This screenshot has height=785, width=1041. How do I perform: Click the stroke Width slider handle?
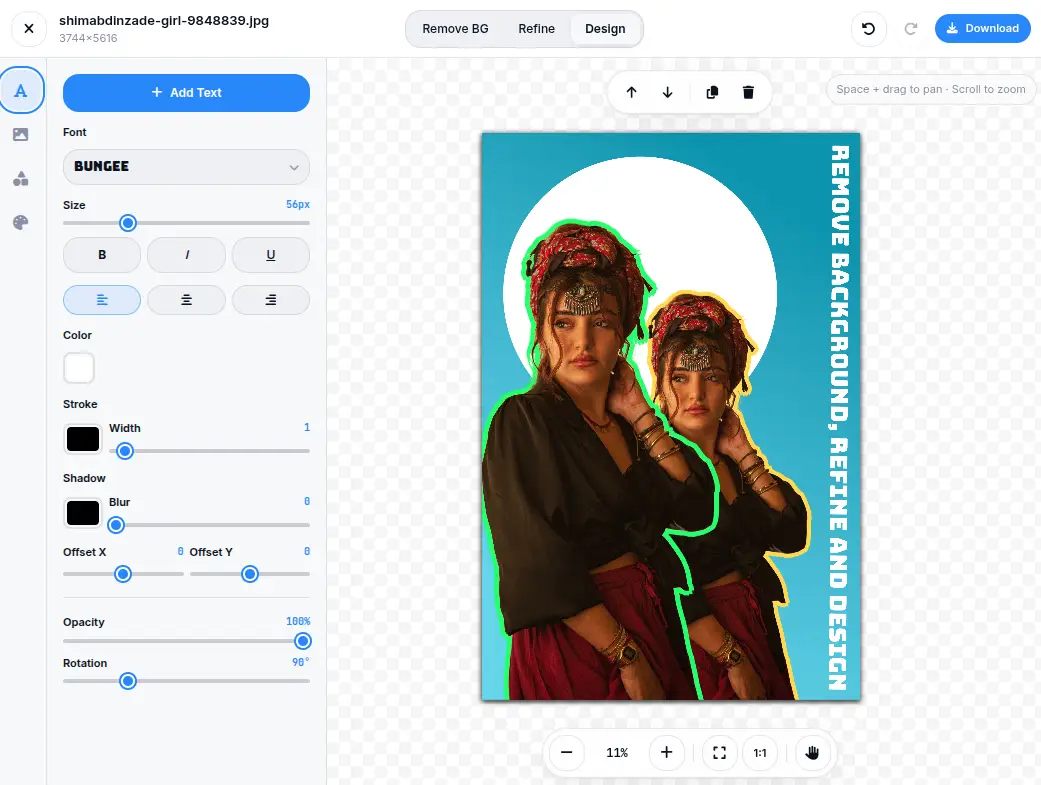coord(125,452)
